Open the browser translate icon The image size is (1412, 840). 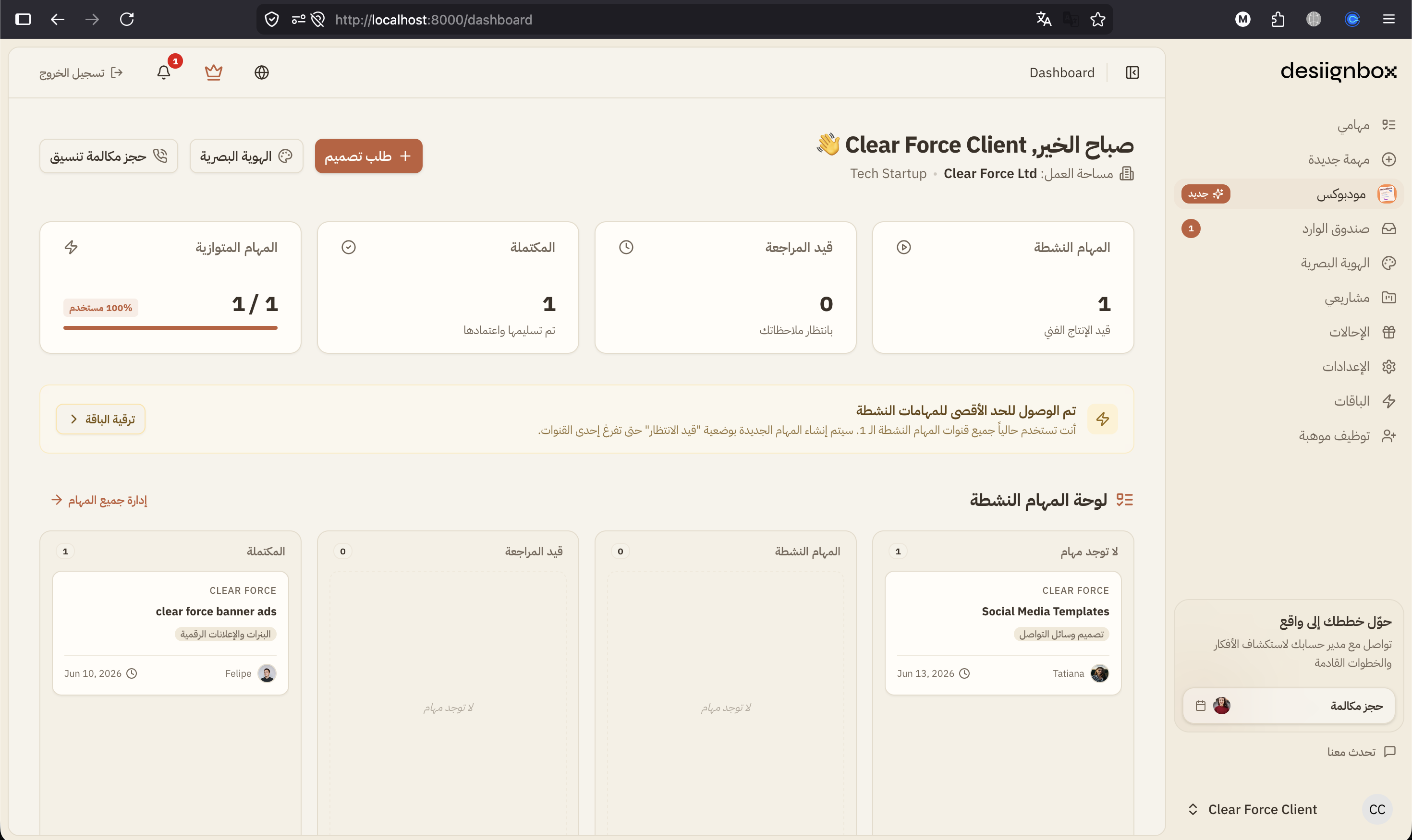[1044, 20]
